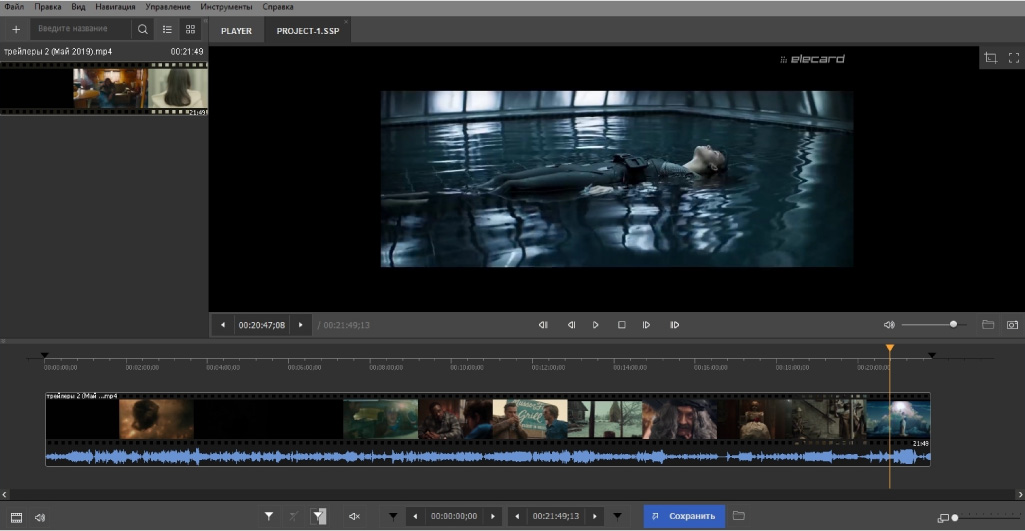
Task: Click the current time field 00:20:47;08
Action: (261, 325)
